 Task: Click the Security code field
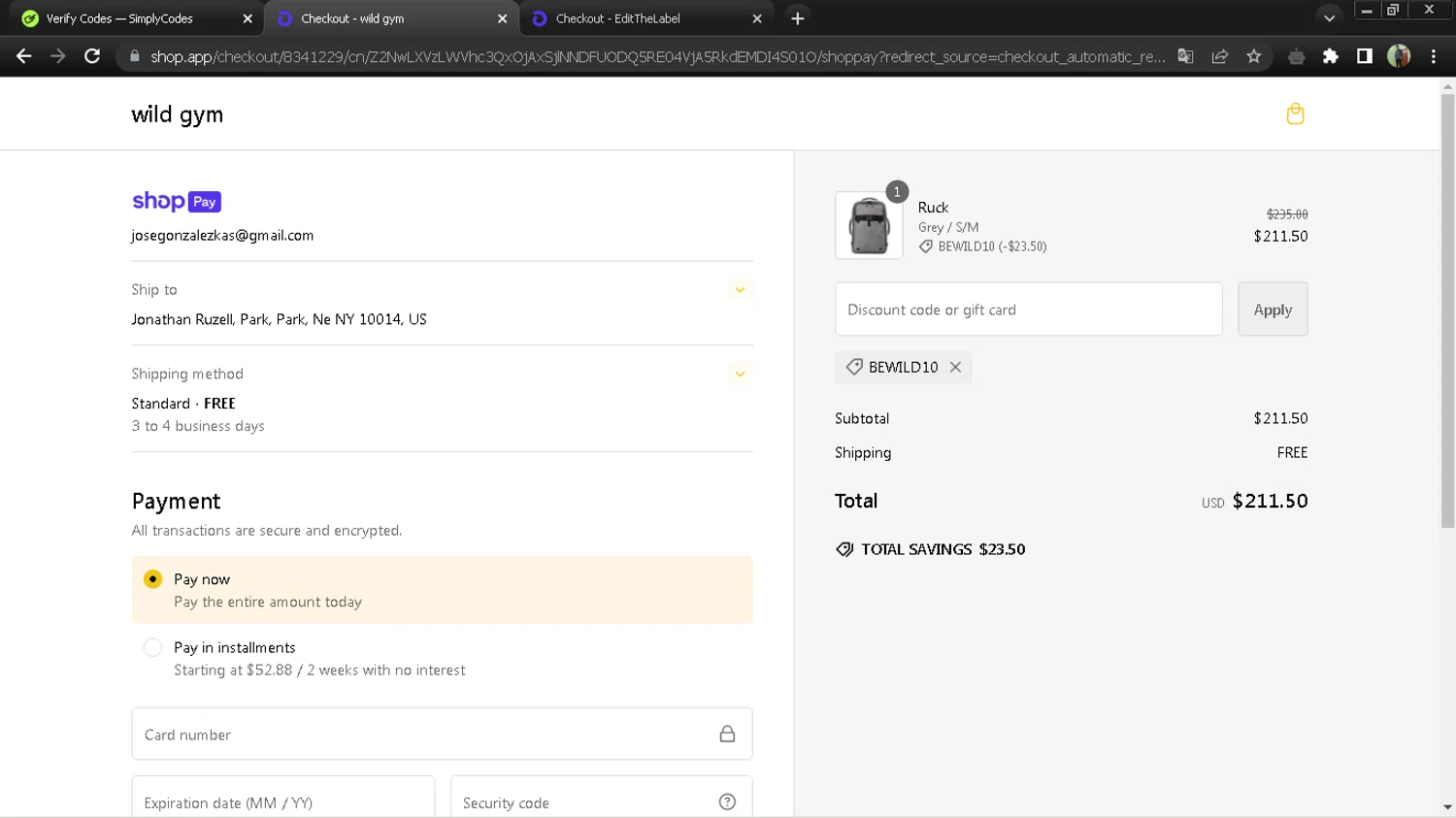[601, 798]
